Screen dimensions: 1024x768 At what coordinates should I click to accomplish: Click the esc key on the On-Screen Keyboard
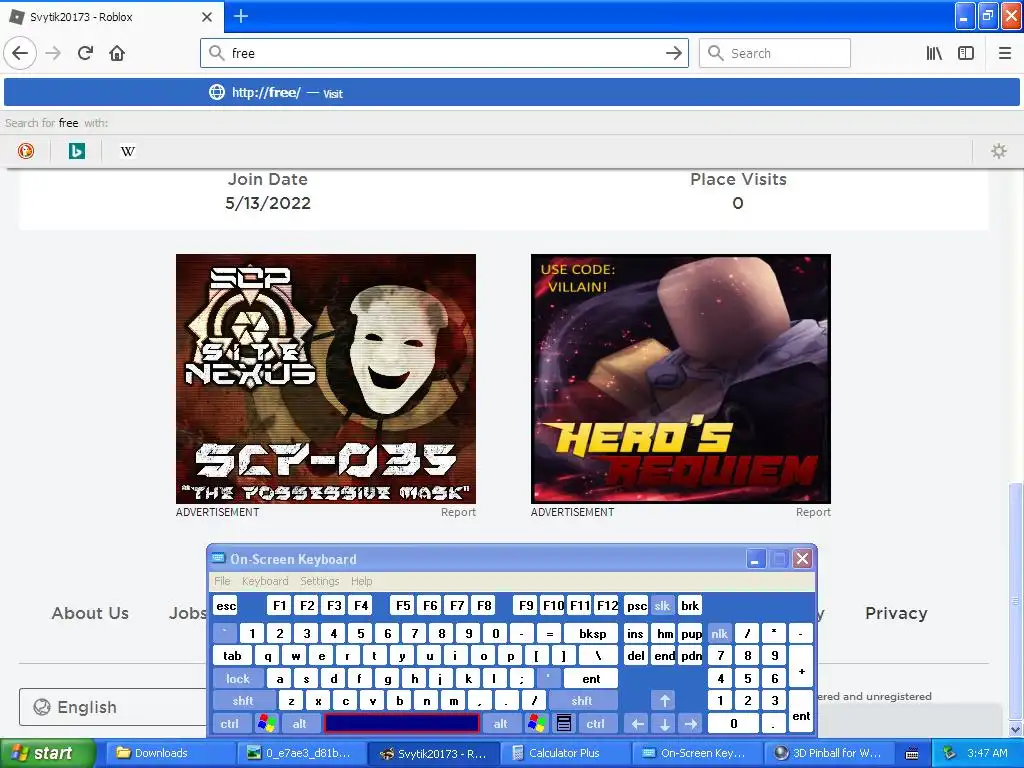(226, 605)
